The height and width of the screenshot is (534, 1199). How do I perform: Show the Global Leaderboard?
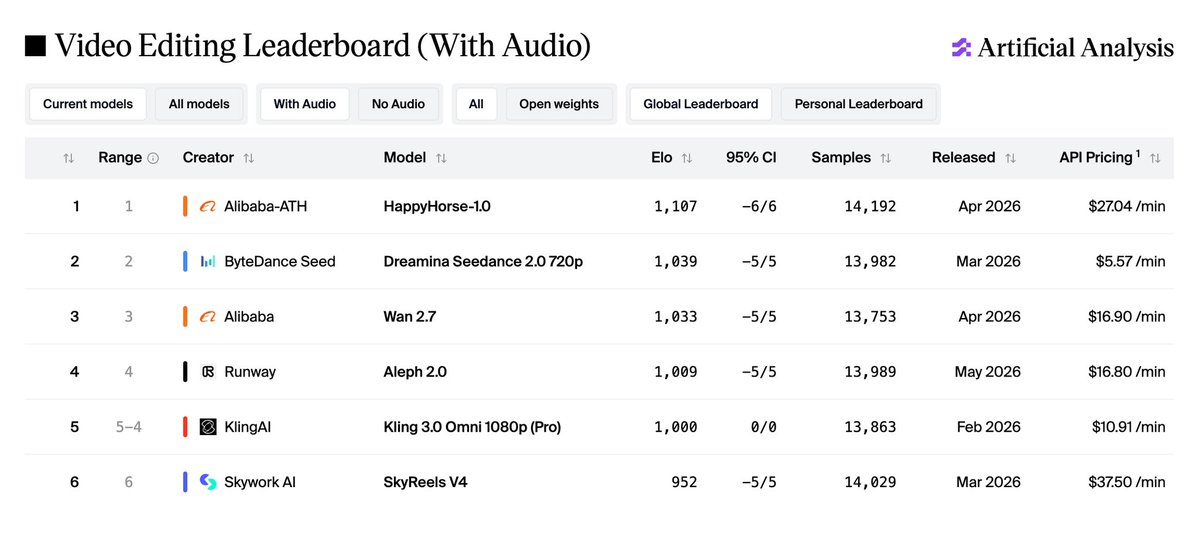pyautogui.click(x=700, y=104)
